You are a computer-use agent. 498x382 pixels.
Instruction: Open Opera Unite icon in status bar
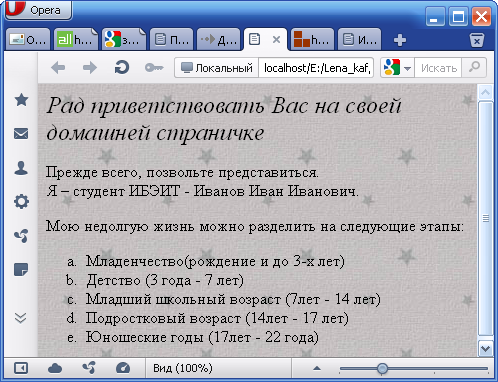89,368
